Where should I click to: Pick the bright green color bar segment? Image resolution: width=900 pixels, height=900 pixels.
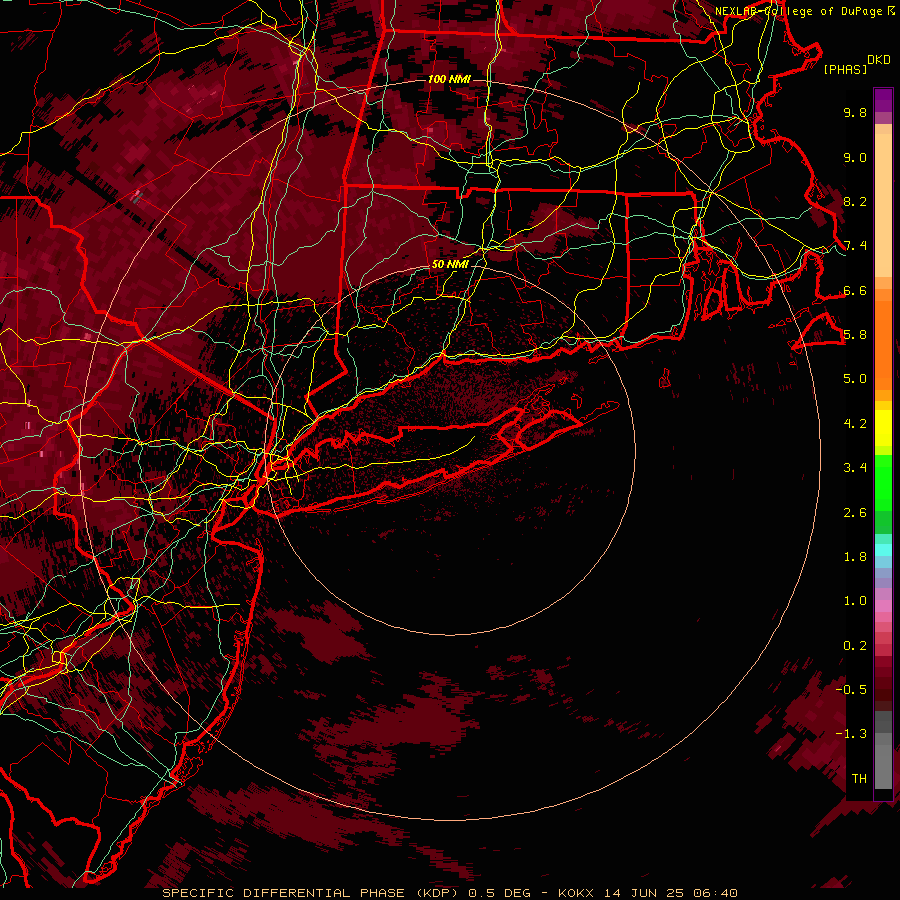coord(883,482)
